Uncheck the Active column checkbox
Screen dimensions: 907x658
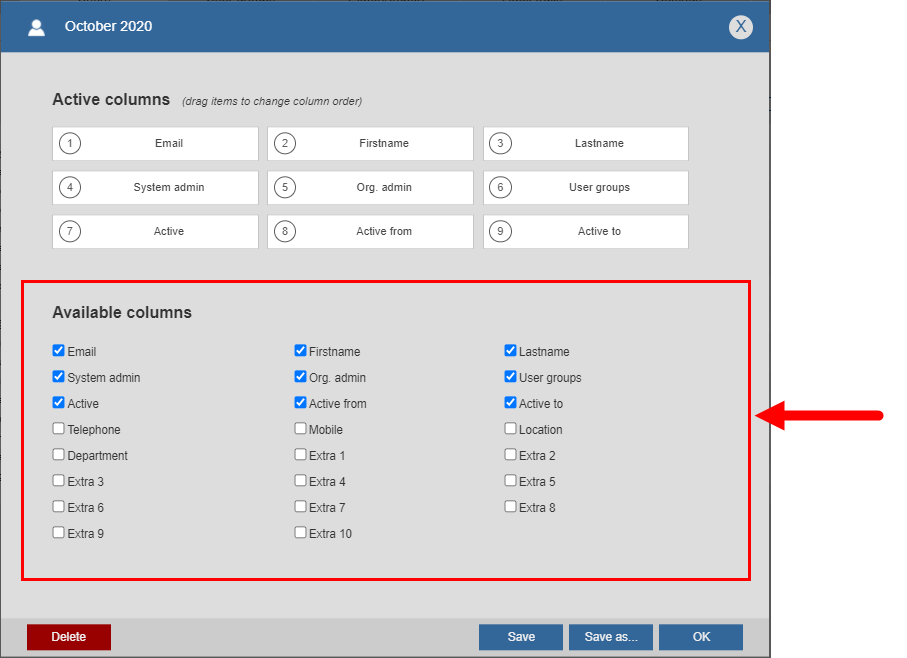click(x=58, y=402)
